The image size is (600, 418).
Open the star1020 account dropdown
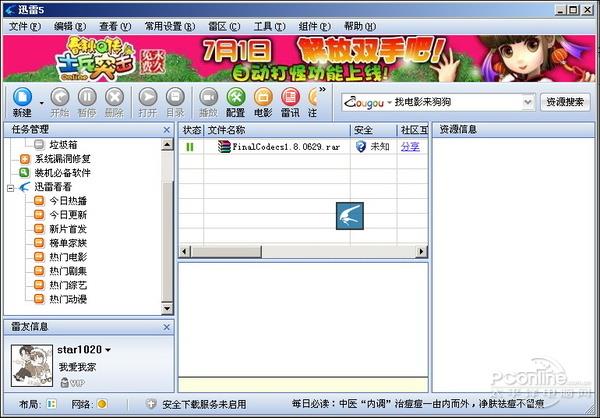[108, 350]
